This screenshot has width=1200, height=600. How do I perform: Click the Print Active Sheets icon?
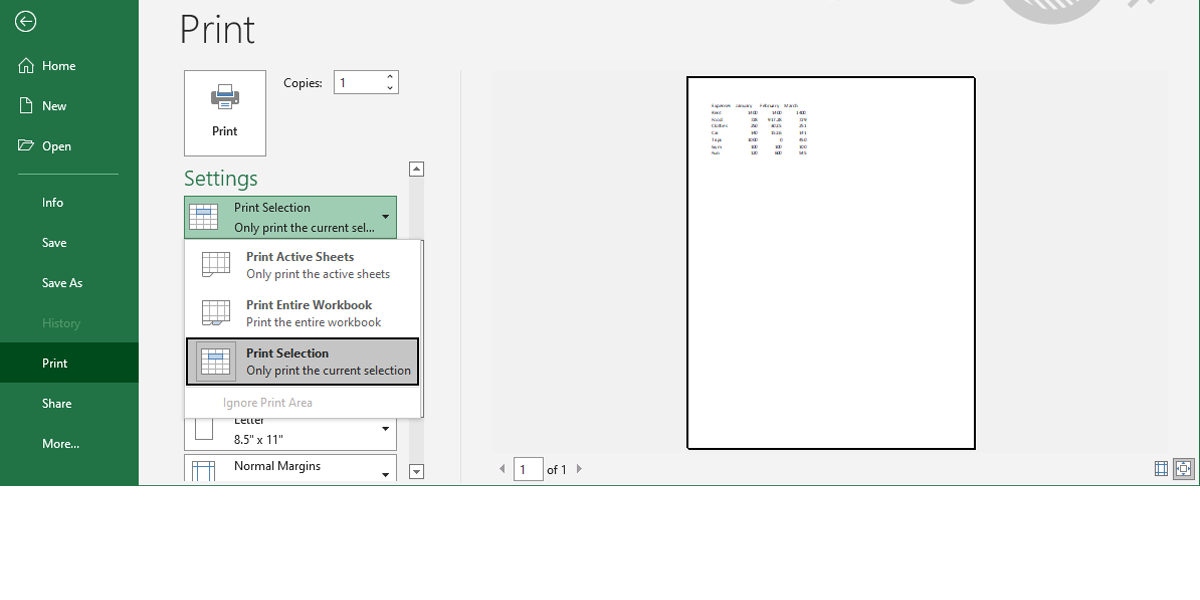click(216, 265)
